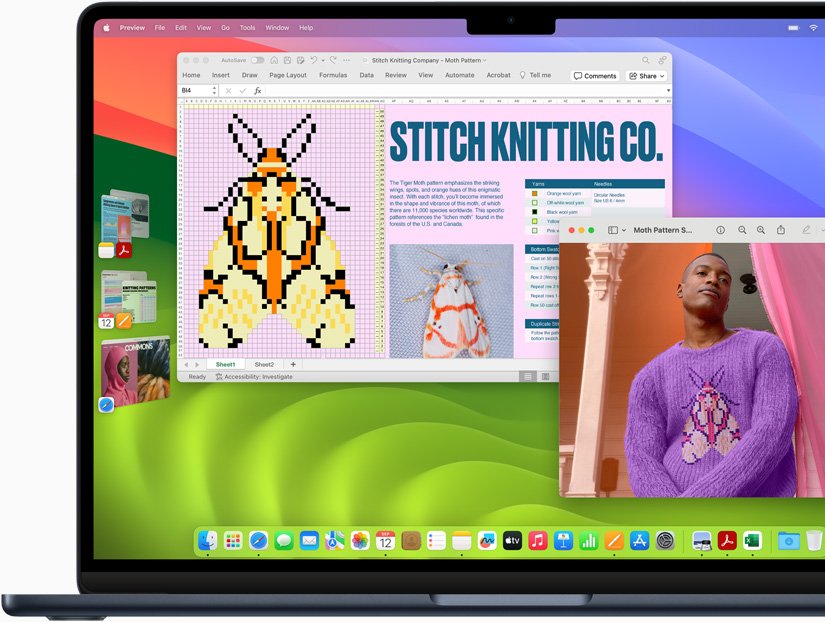
Task: Open the Markup pen tool in Preview
Action: [804, 229]
